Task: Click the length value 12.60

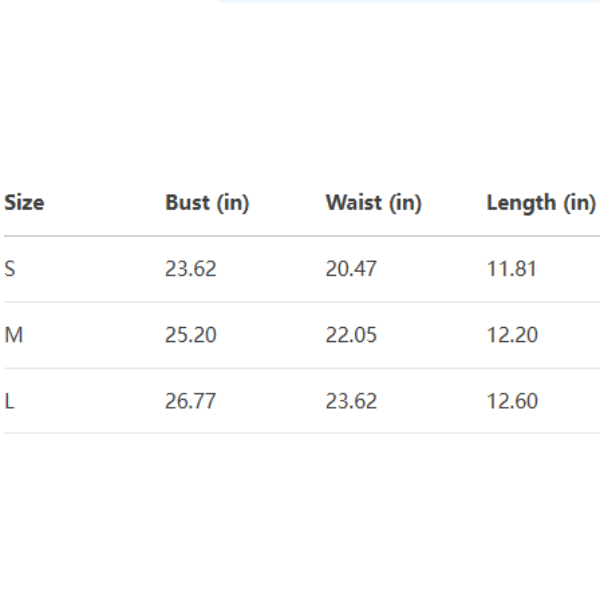Action: click(x=512, y=401)
